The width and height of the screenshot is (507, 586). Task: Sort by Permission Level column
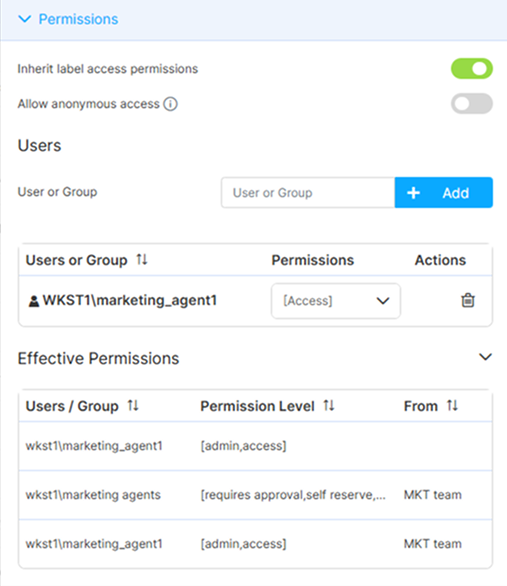[x=329, y=405]
